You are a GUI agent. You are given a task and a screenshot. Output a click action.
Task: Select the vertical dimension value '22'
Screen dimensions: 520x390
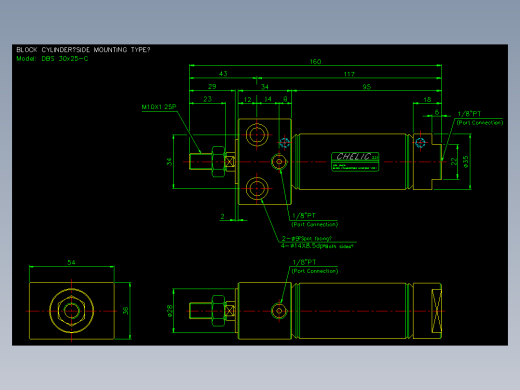[x=454, y=162]
